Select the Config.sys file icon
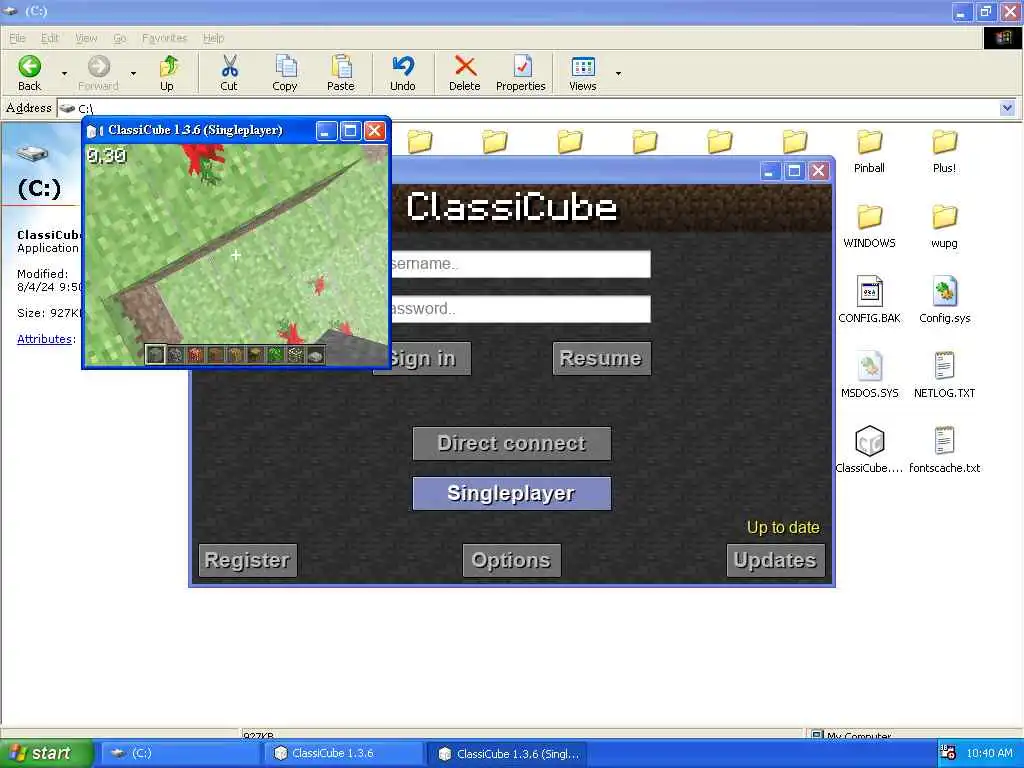The height and width of the screenshot is (768, 1024). click(944, 292)
